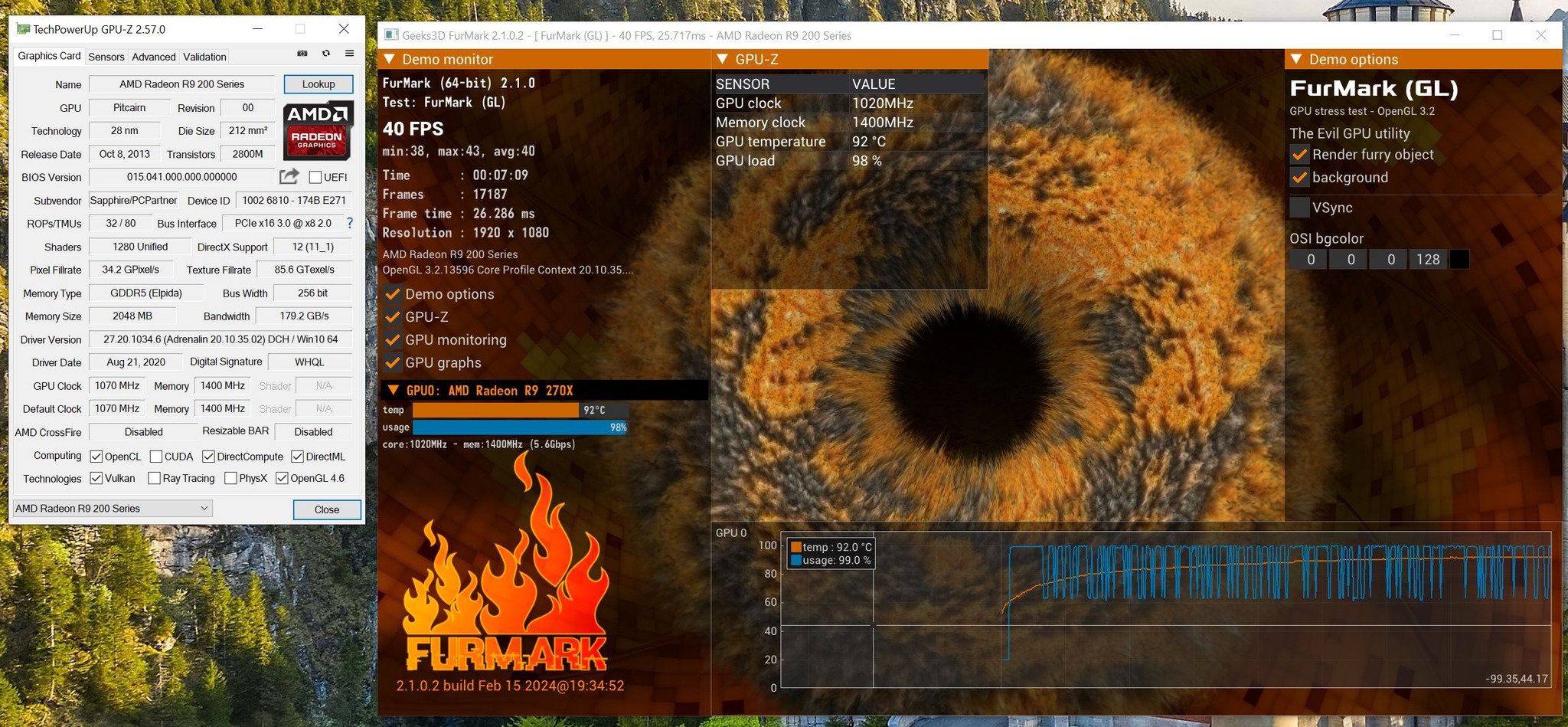Collapse the GPU-Z panel in FurMark
The width and height of the screenshot is (1568, 727).
pyautogui.click(x=722, y=59)
